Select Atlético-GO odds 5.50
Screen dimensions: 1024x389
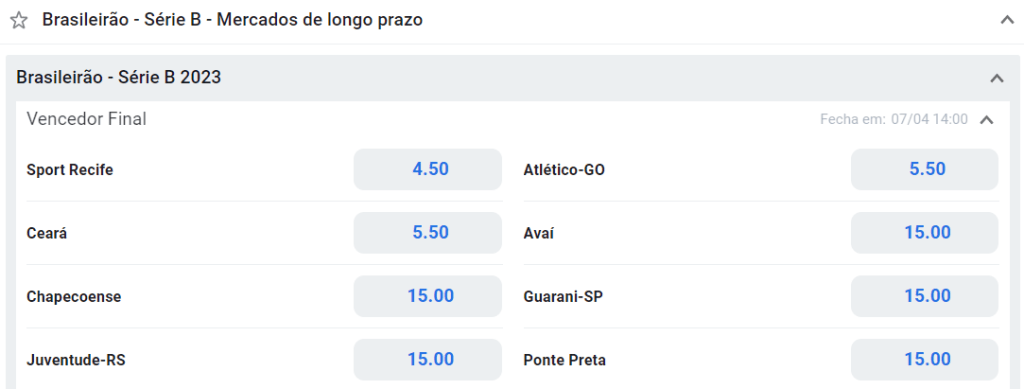tap(924, 170)
